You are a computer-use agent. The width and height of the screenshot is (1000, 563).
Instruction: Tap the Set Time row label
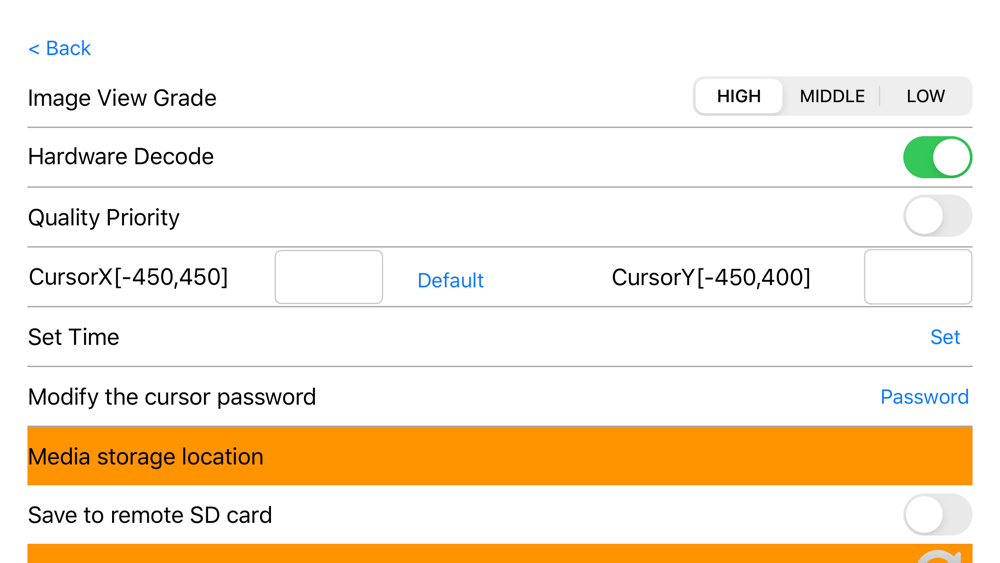(x=73, y=337)
